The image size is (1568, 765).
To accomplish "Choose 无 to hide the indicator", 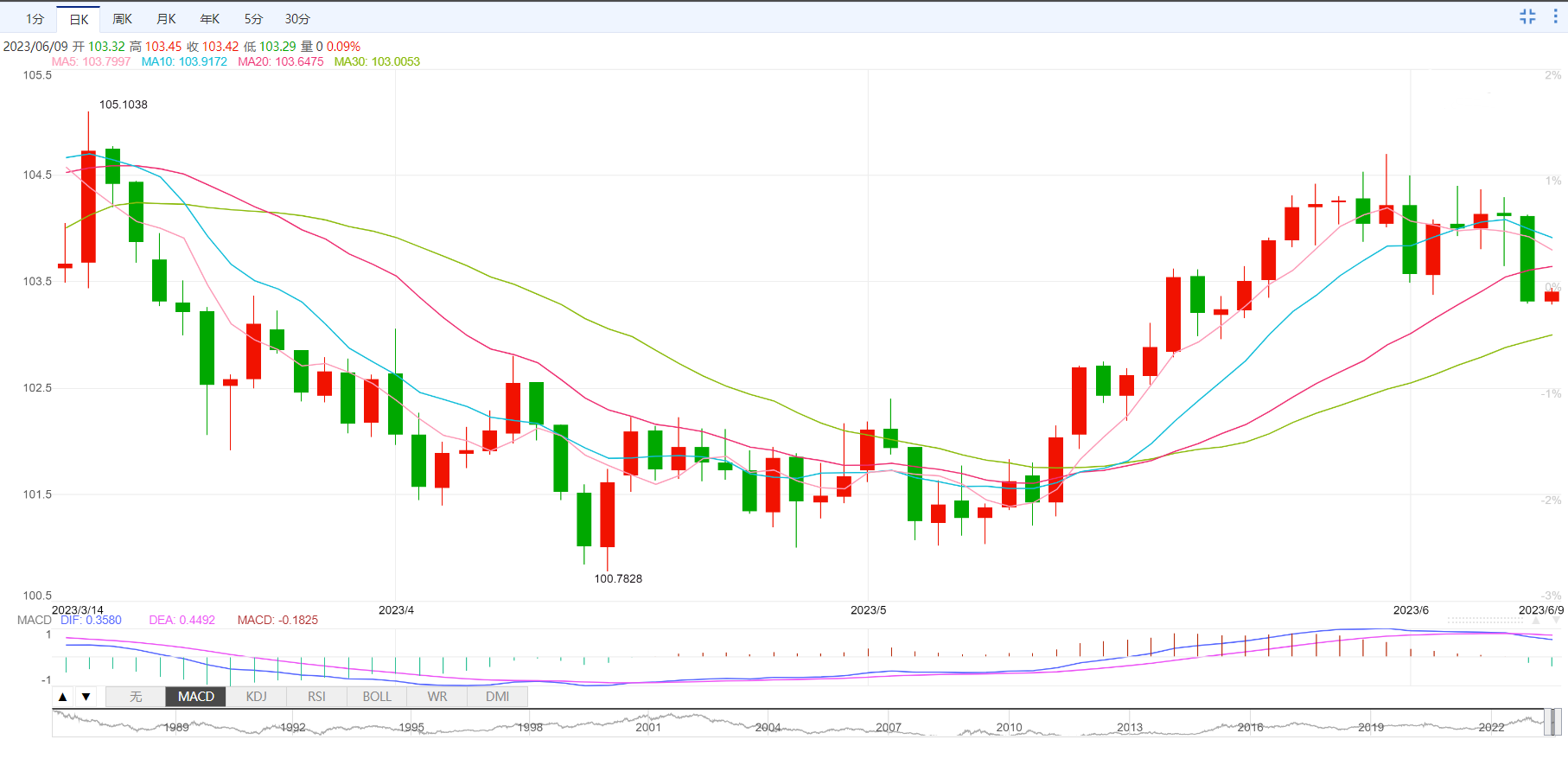I will coord(136,697).
